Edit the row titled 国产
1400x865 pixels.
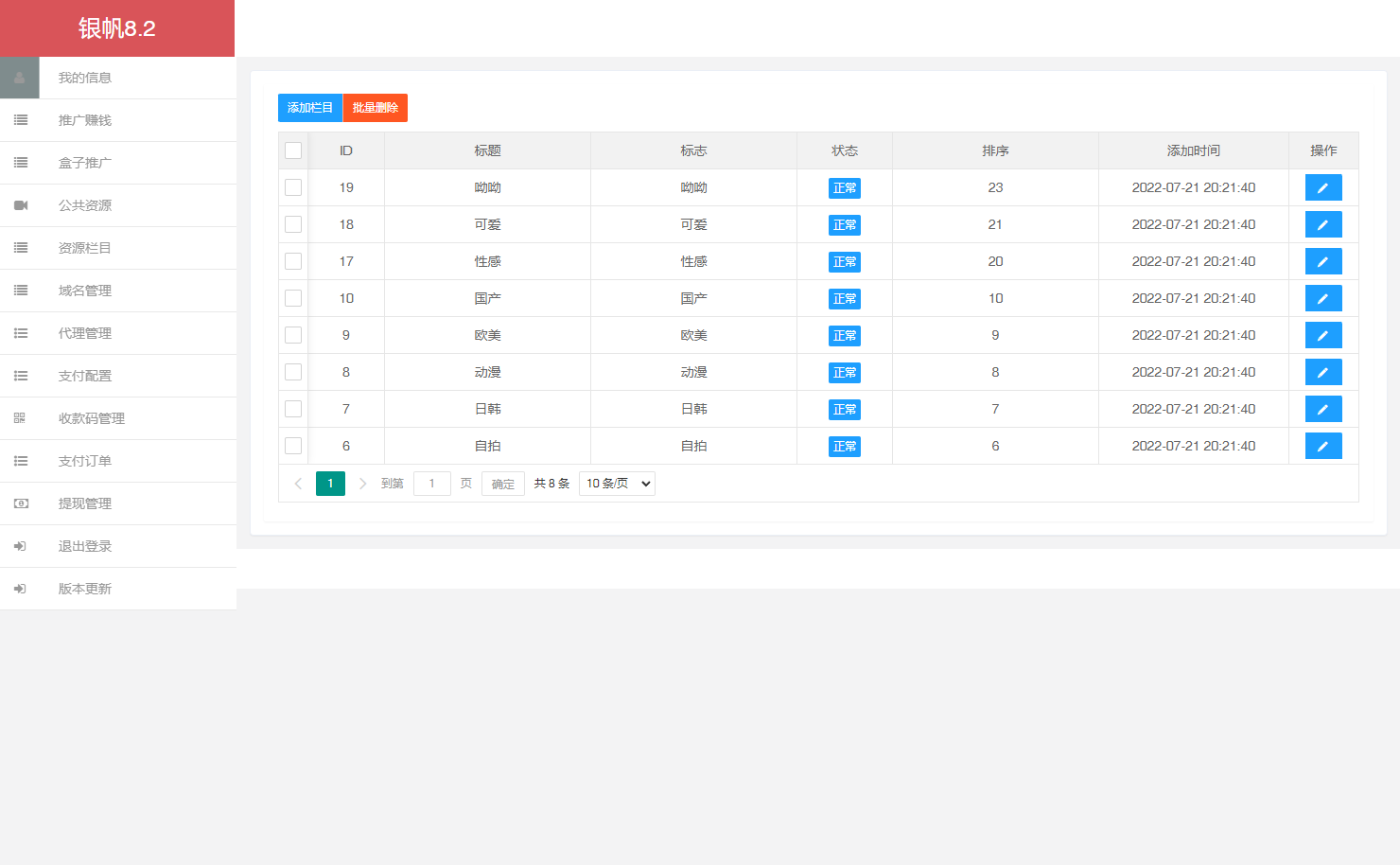coord(1322,298)
